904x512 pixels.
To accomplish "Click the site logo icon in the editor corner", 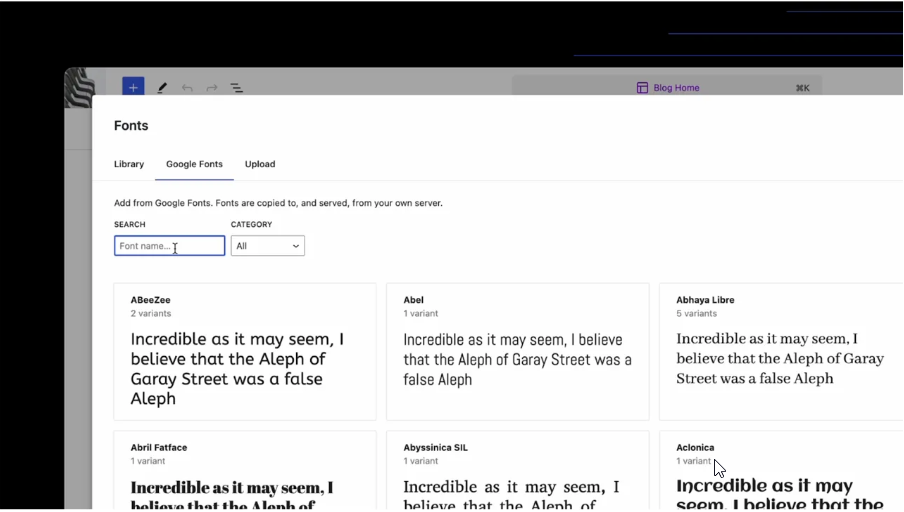I will click(x=80, y=88).
